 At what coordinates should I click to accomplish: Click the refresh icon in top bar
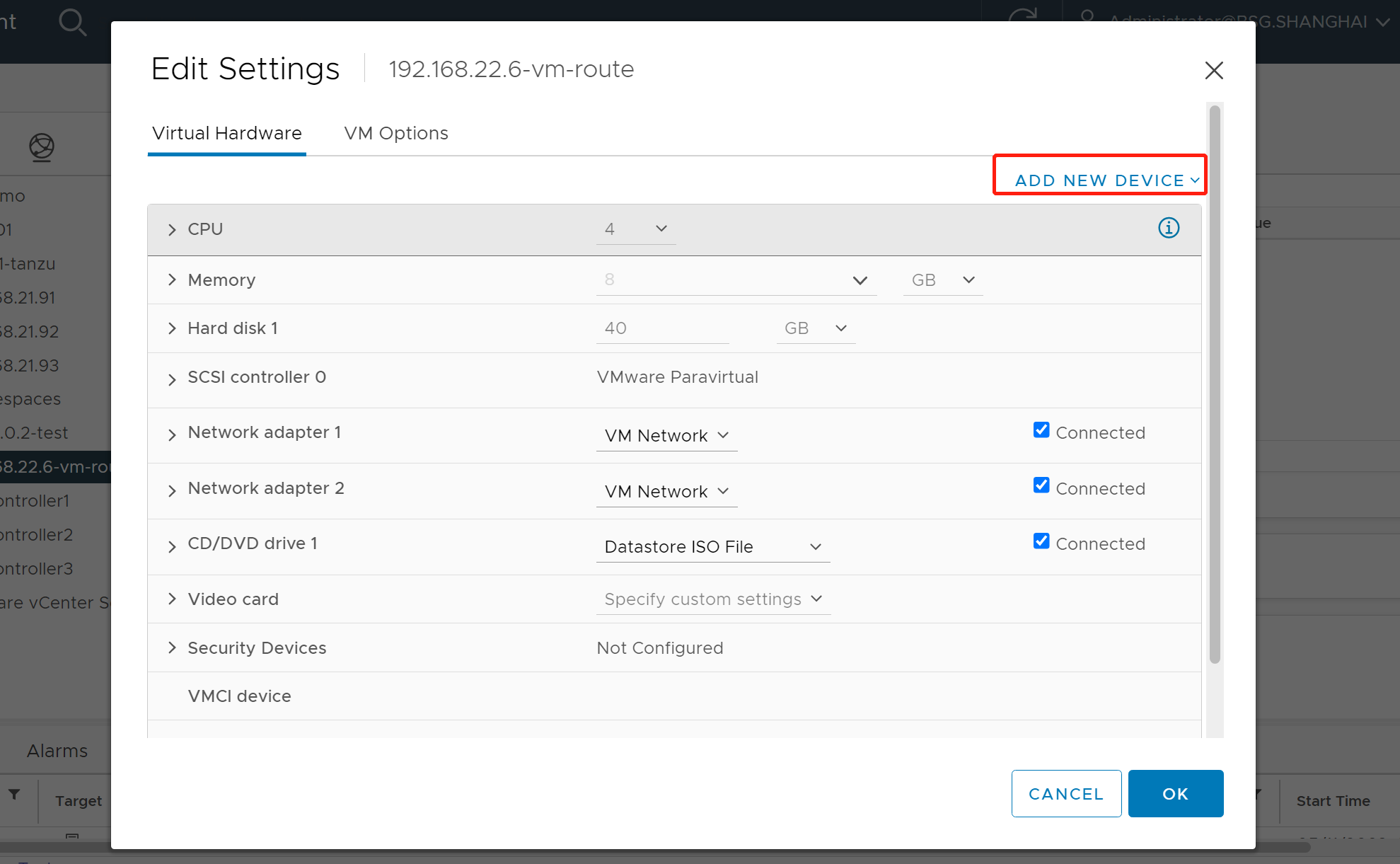click(1023, 14)
